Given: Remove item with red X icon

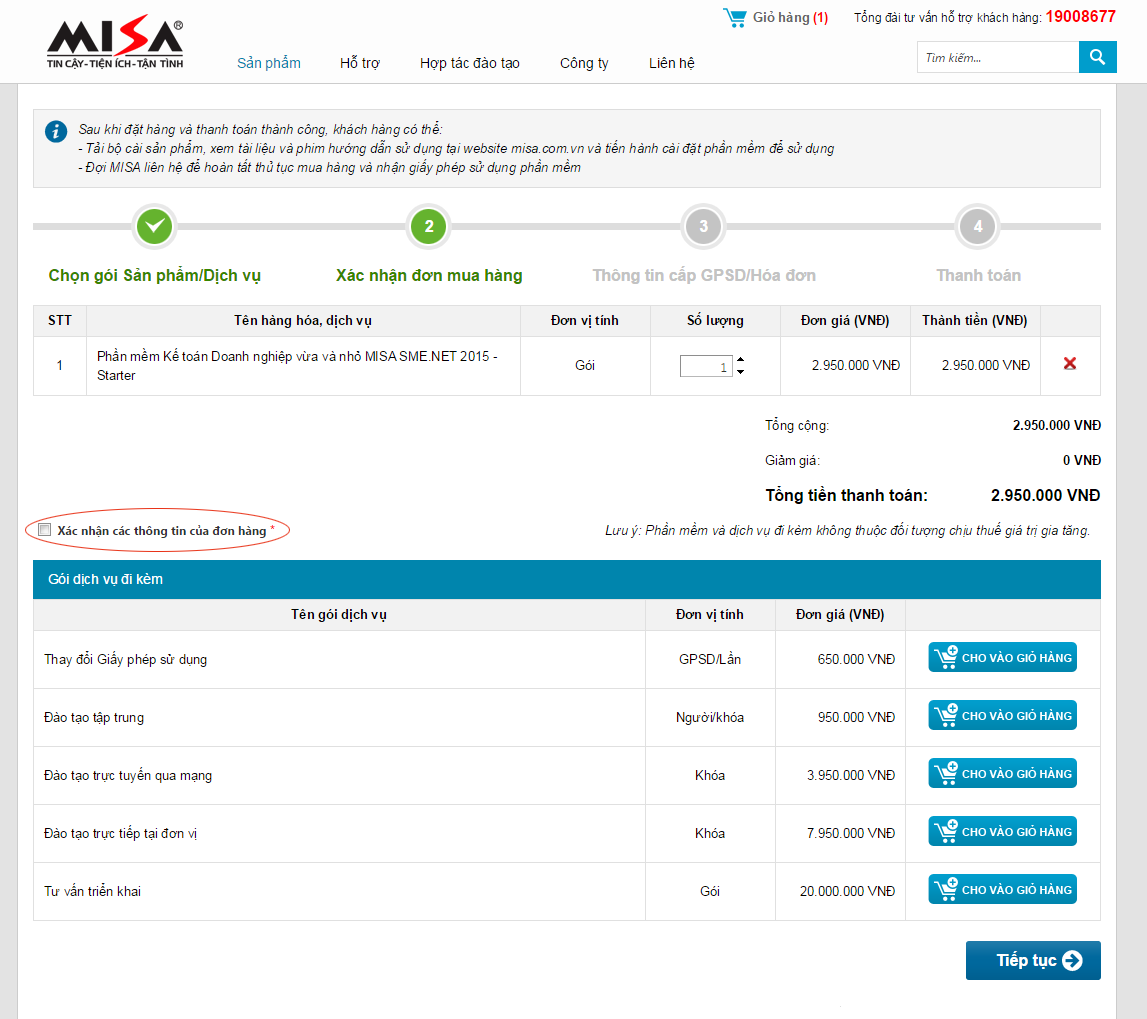Looking at the screenshot, I should coord(1070,364).
